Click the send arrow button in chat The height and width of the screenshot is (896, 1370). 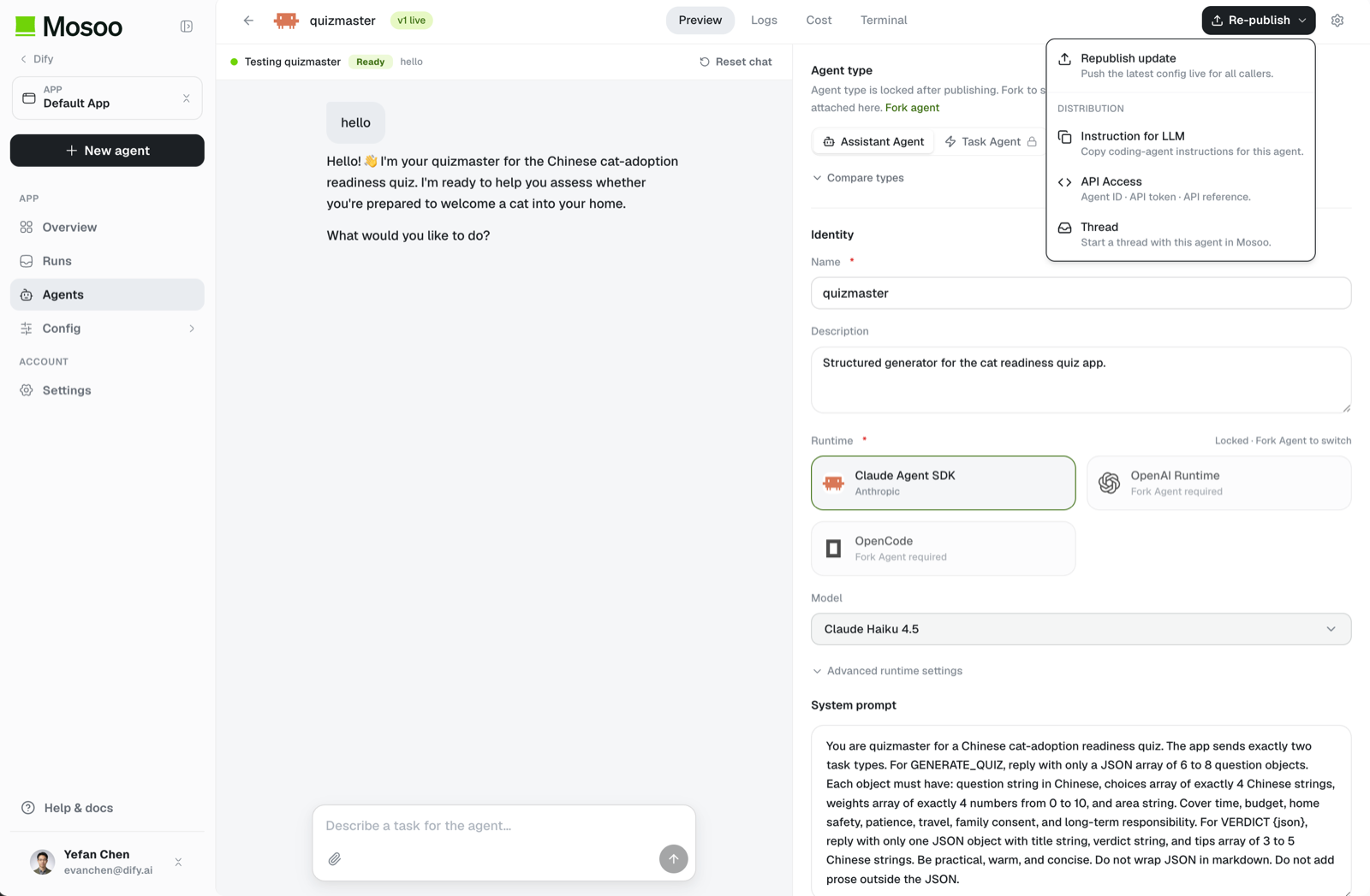[x=674, y=858]
